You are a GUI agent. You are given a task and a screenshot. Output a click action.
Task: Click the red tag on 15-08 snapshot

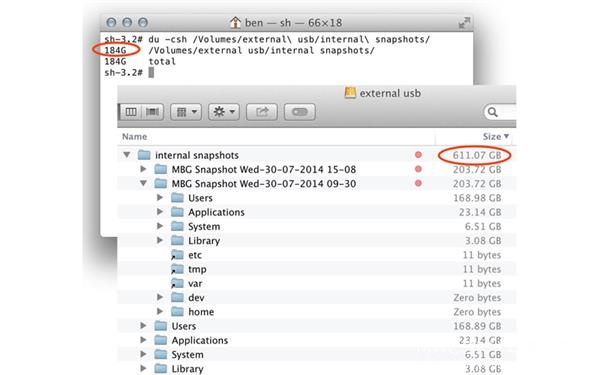pyautogui.click(x=418, y=169)
